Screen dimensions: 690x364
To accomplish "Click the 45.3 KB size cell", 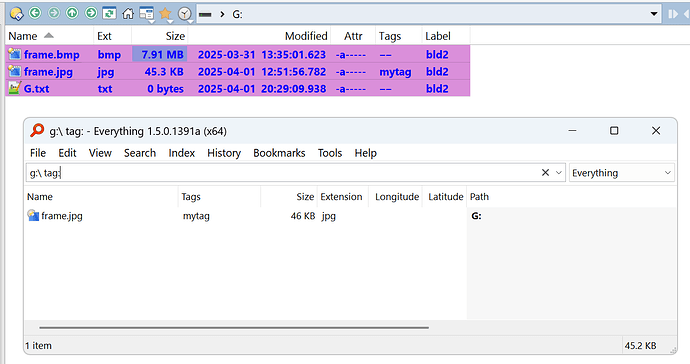I will (164, 72).
